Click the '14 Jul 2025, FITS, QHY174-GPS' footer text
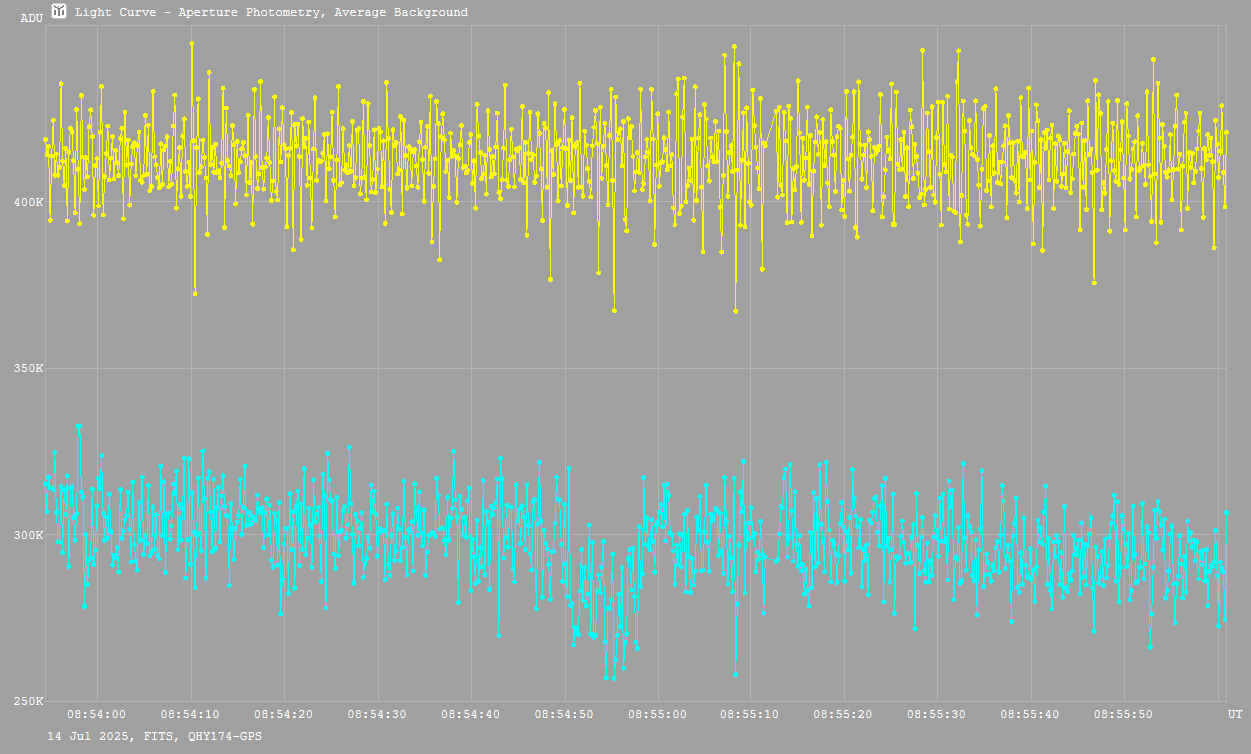The height and width of the screenshot is (754, 1251). (x=155, y=736)
